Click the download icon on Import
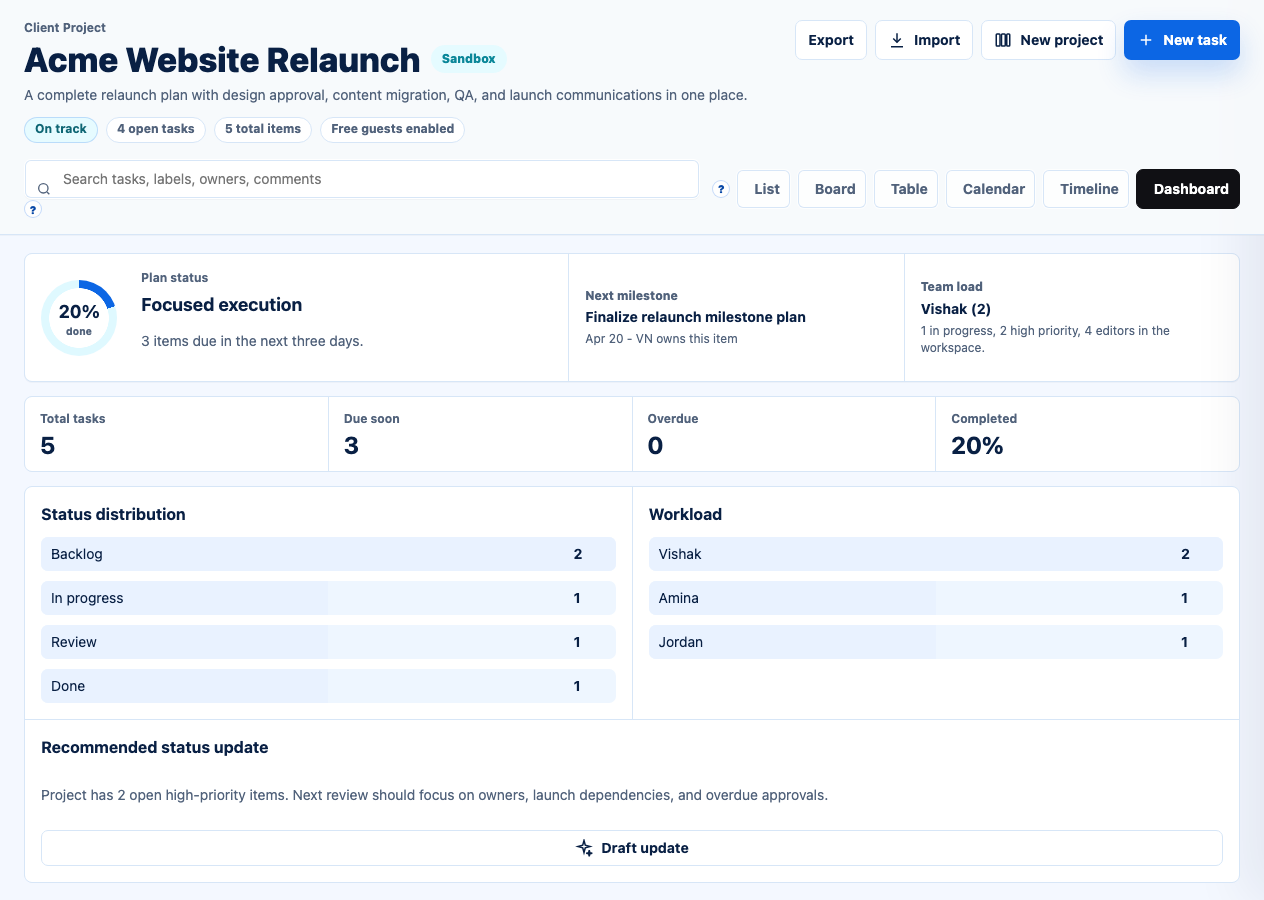 coord(897,40)
